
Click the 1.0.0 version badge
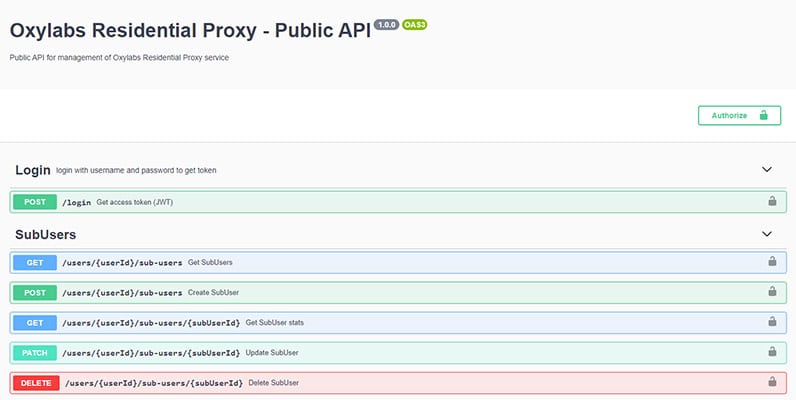386,24
